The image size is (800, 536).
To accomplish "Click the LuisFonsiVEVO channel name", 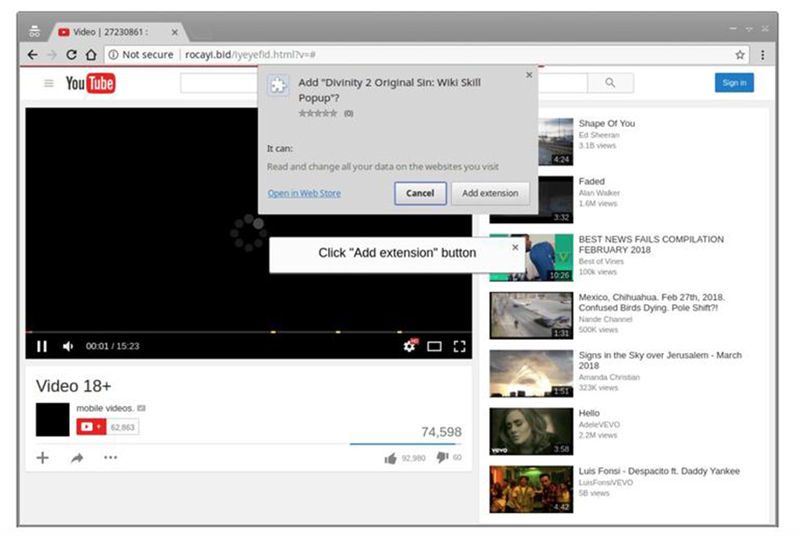I will (x=606, y=482).
